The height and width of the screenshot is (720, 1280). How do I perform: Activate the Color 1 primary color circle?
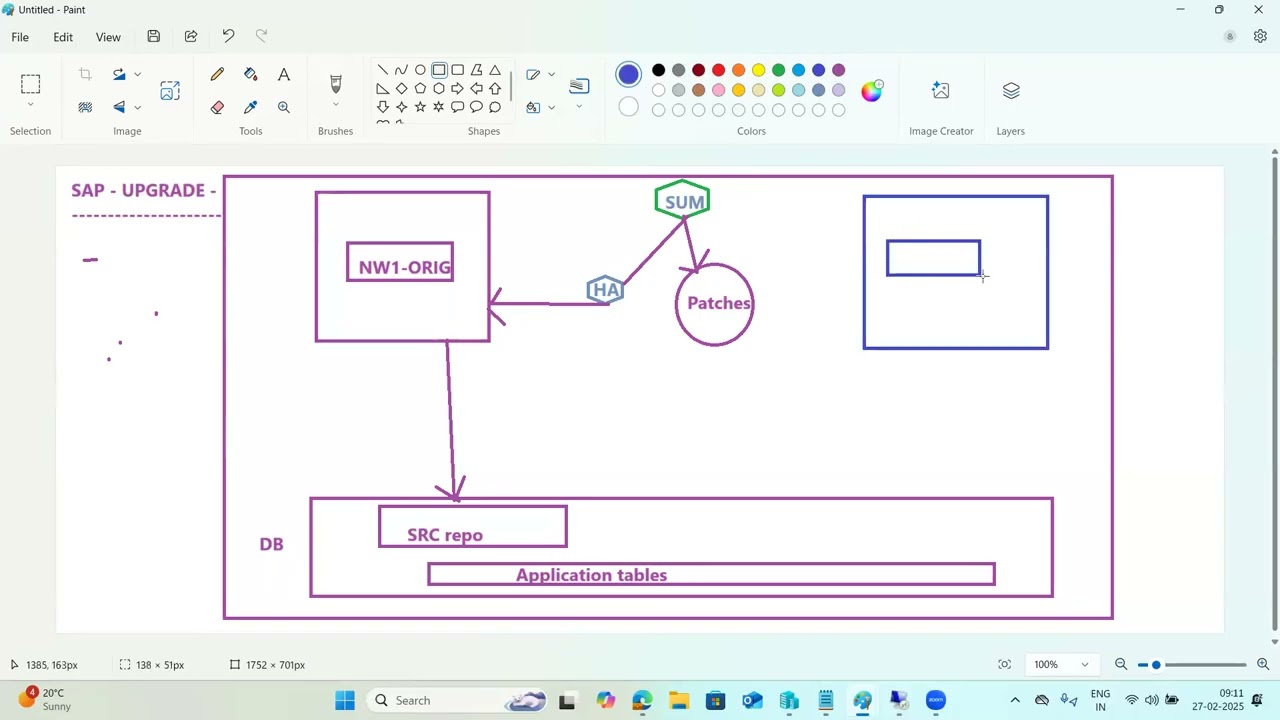point(628,74)
